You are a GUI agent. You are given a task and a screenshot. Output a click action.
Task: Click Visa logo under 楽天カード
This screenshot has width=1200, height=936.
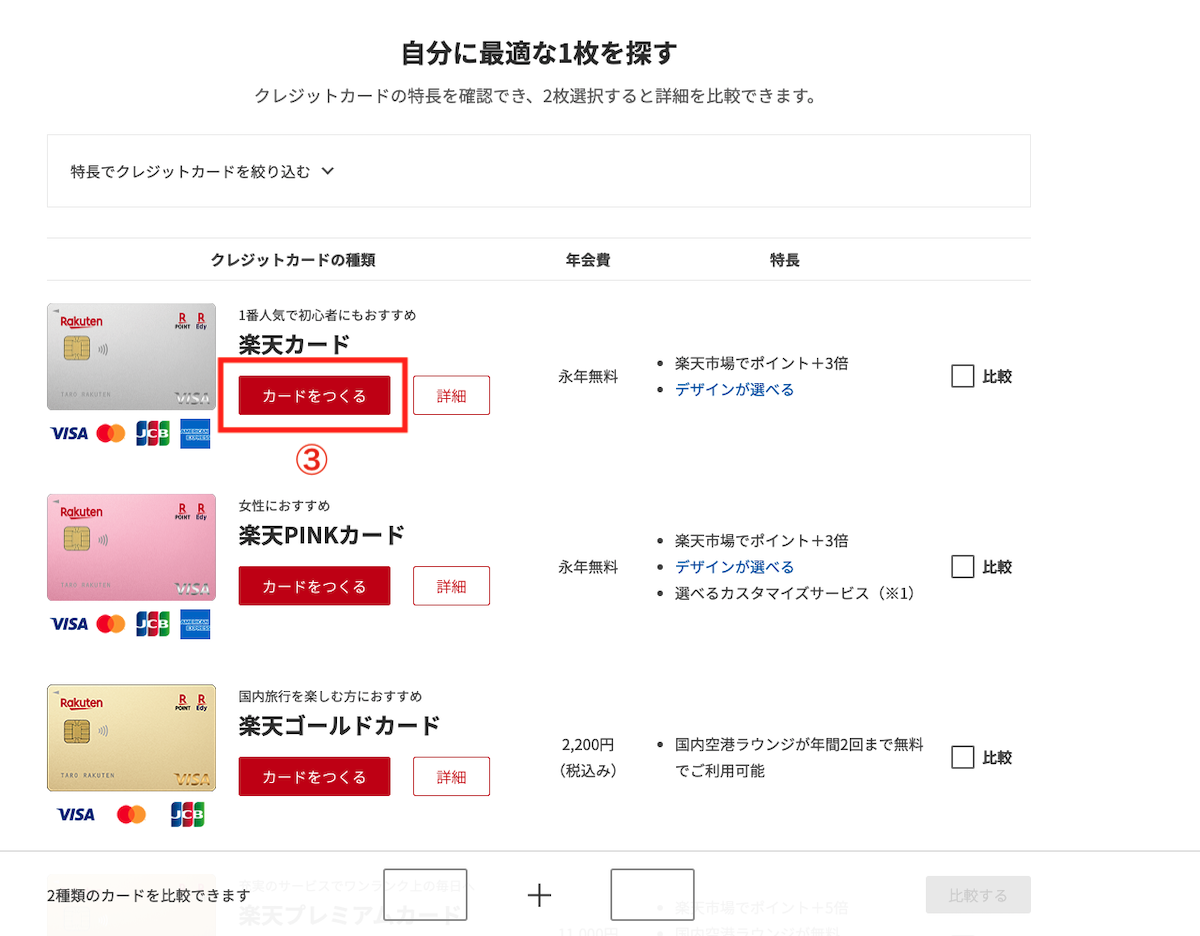(69, 434)
